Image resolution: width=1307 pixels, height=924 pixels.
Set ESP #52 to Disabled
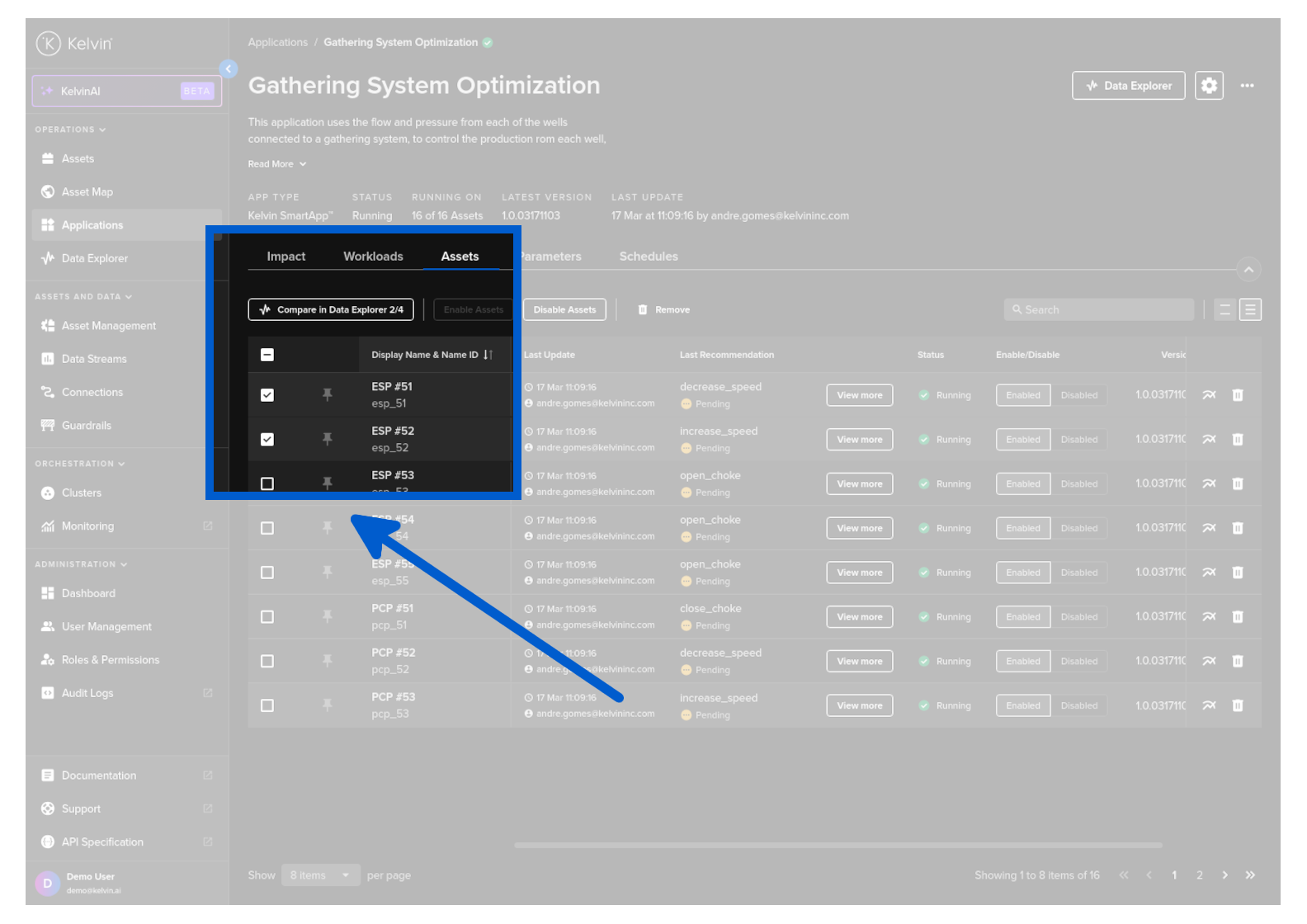coord(1078,440)
